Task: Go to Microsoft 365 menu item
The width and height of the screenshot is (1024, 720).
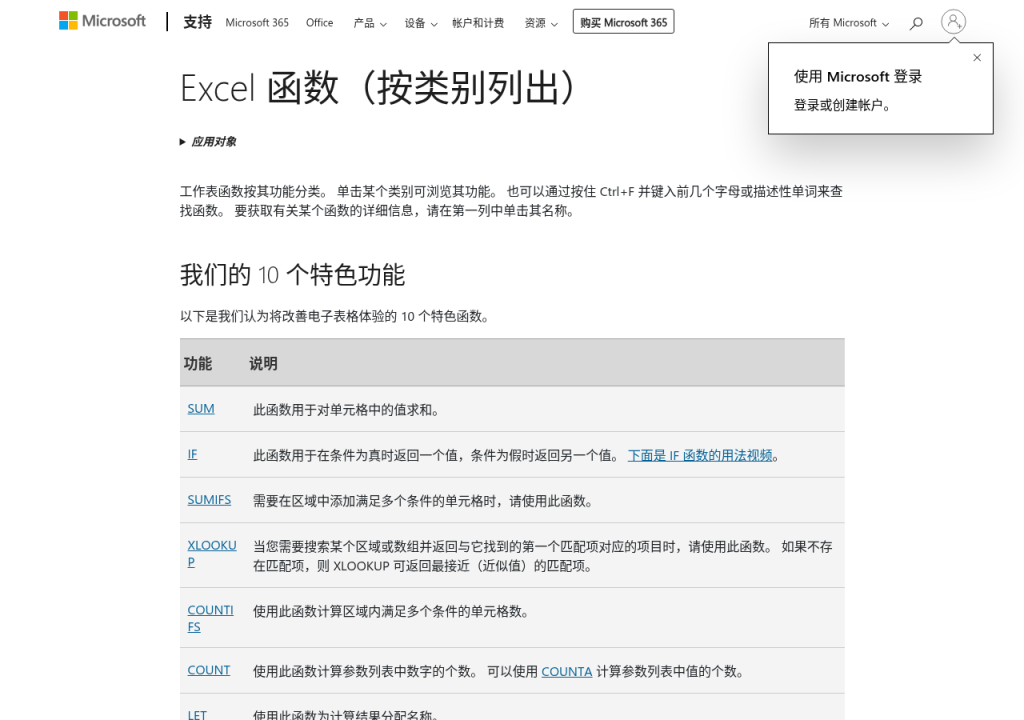Action: 257,23
